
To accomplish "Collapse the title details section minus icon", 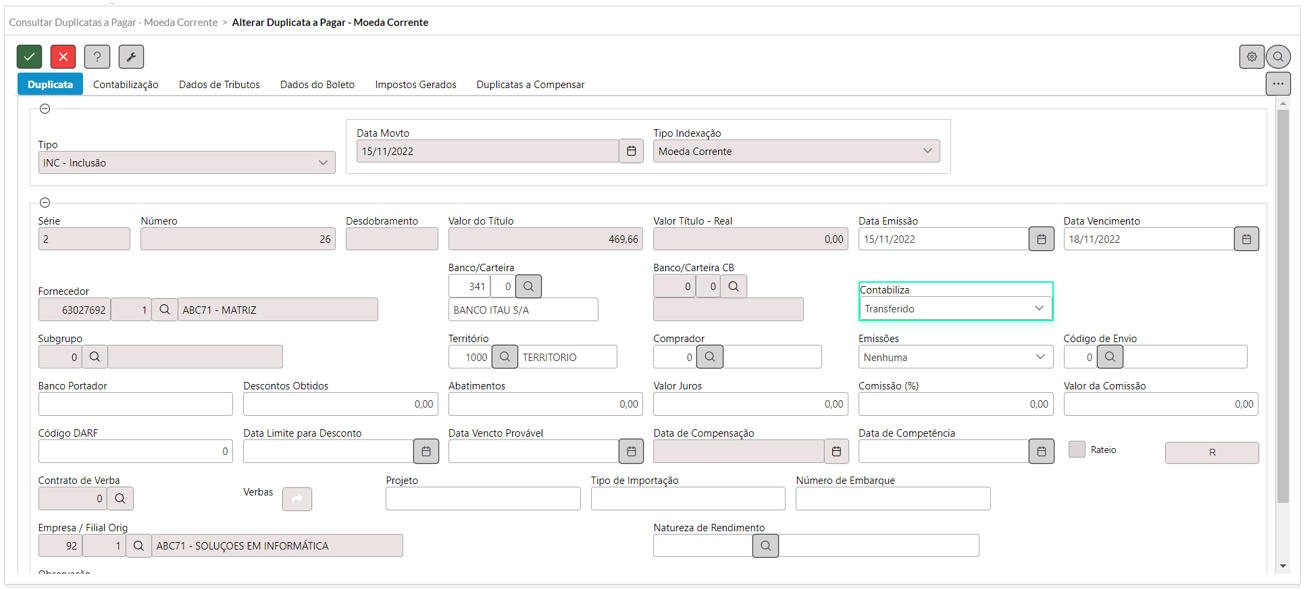I will coord(45,202).
